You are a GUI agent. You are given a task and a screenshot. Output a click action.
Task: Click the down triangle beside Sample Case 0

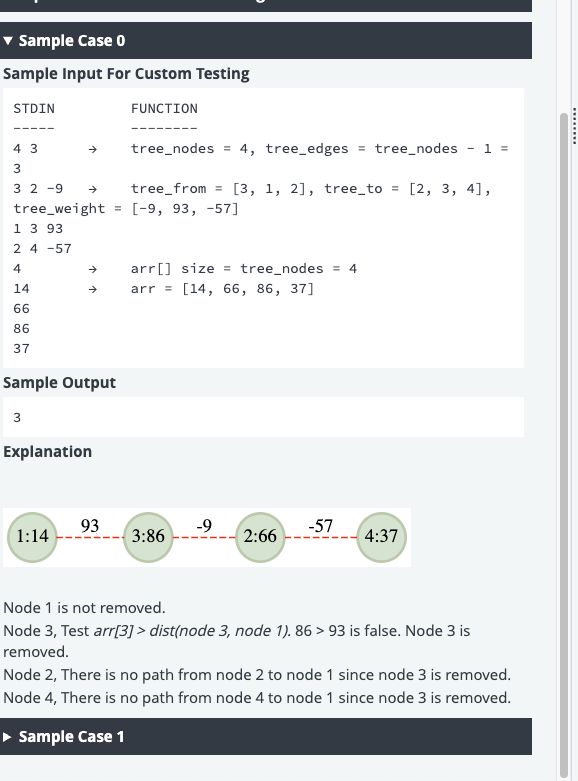point(7,40)
